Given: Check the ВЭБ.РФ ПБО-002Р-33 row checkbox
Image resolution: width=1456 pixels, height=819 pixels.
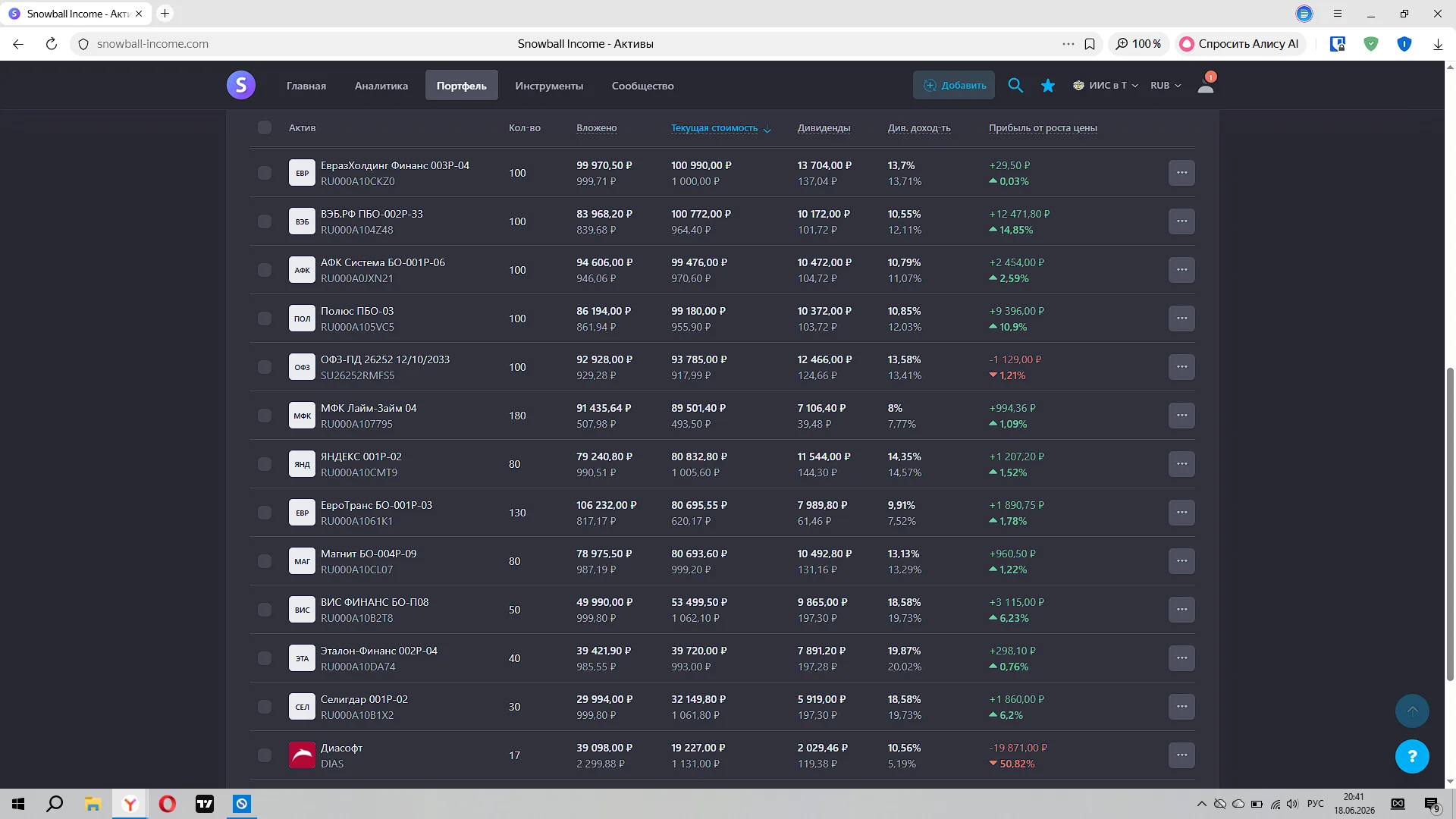Looking at the screenshot, I should pos(264,221).
